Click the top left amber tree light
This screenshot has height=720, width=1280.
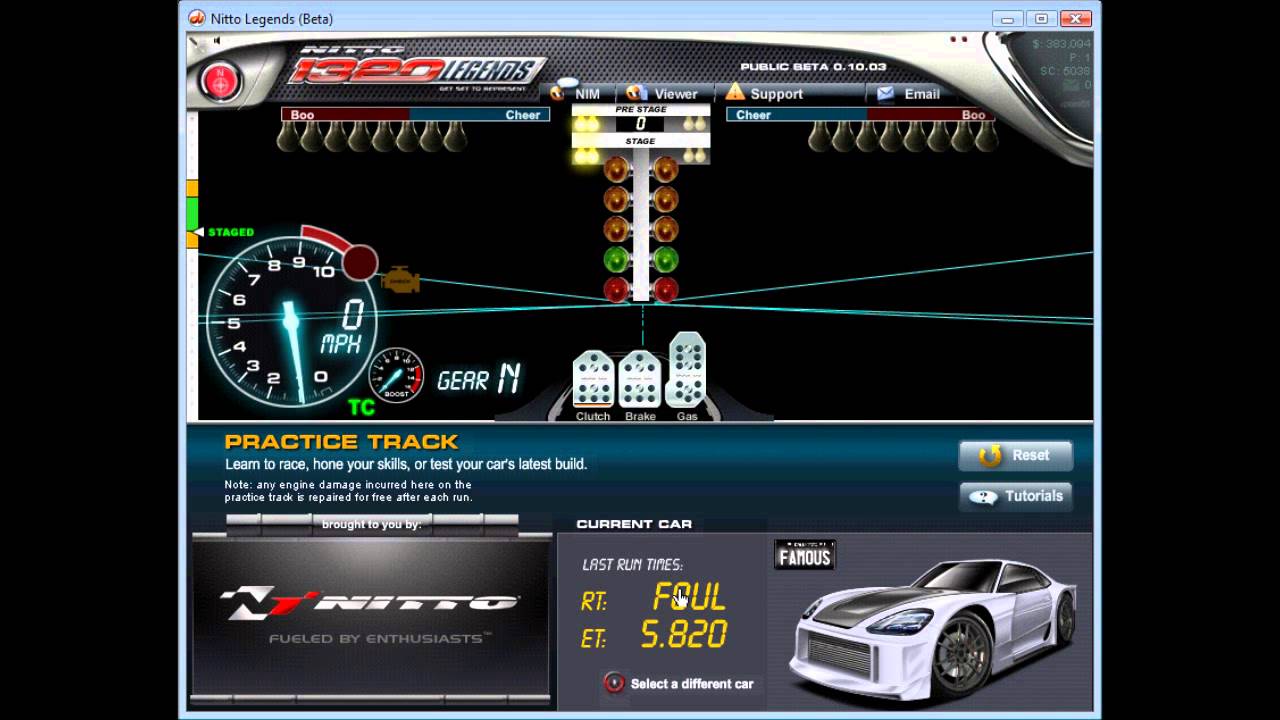point(616,169)
